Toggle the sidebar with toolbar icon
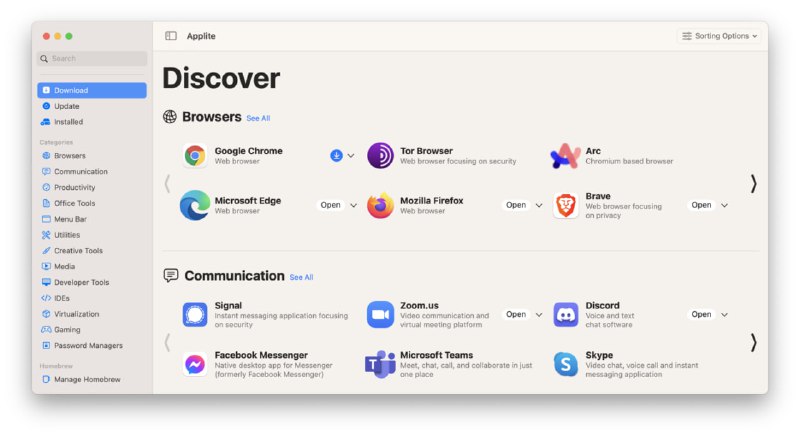 pyautogui.click(x=171, y=36)
